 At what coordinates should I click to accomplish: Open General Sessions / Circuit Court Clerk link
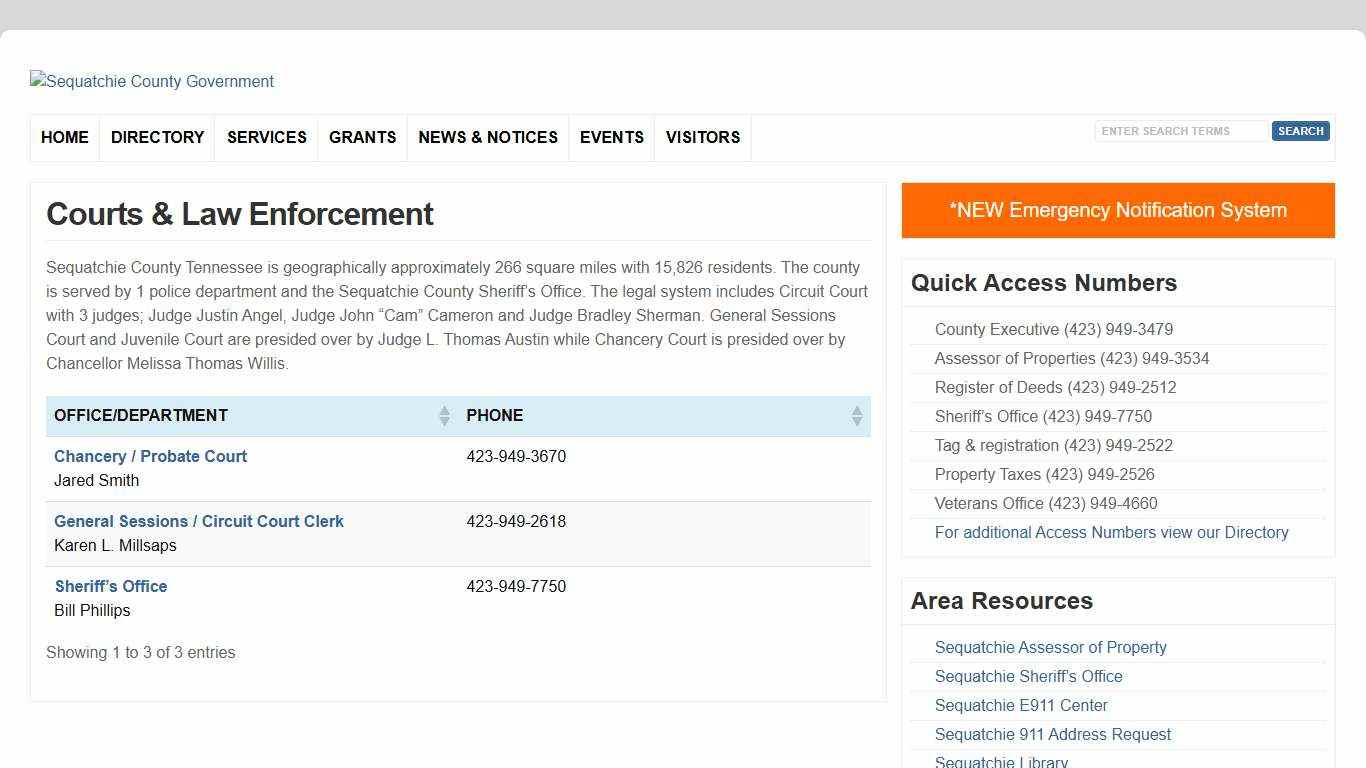click(x=199, y=521)
